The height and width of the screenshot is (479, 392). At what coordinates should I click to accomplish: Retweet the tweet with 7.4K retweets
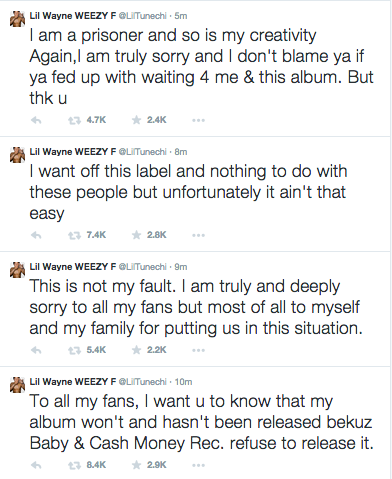point(74,235)
